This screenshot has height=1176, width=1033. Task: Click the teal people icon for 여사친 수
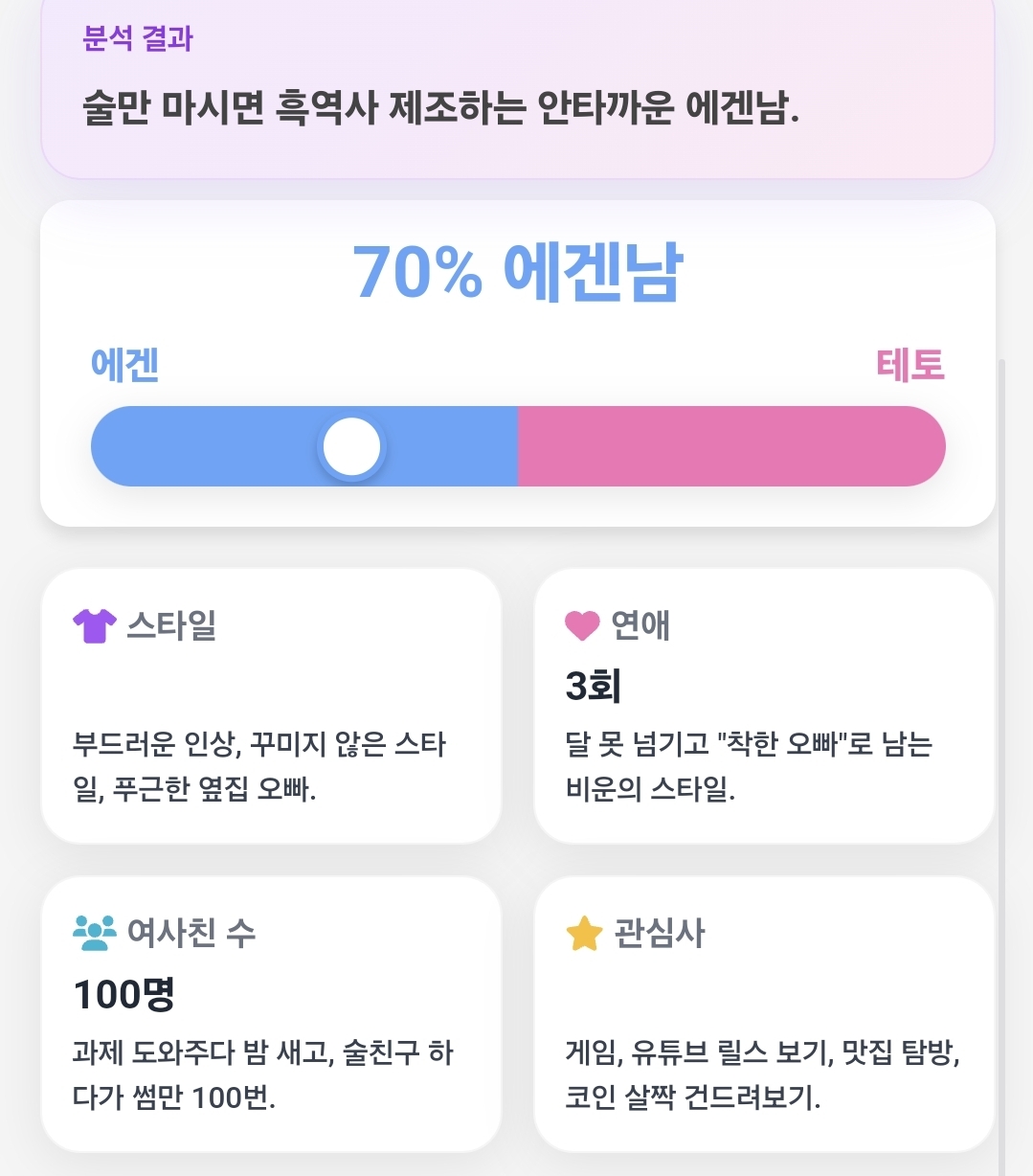95,933
